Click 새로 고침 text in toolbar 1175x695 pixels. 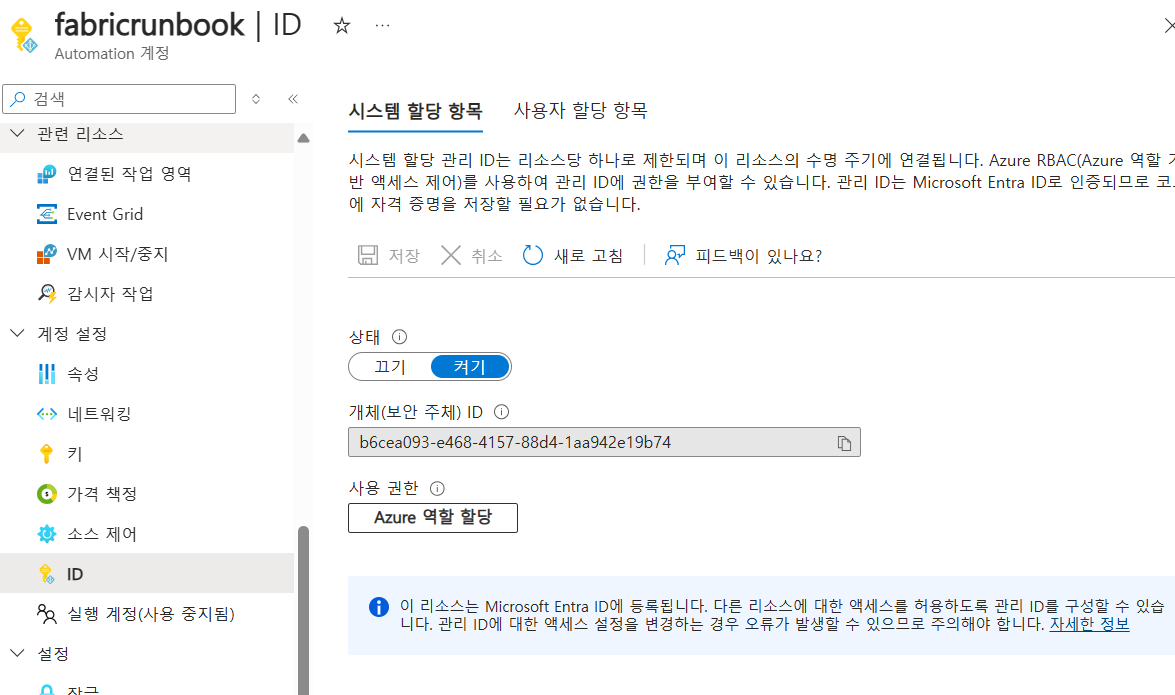(588, 256)
